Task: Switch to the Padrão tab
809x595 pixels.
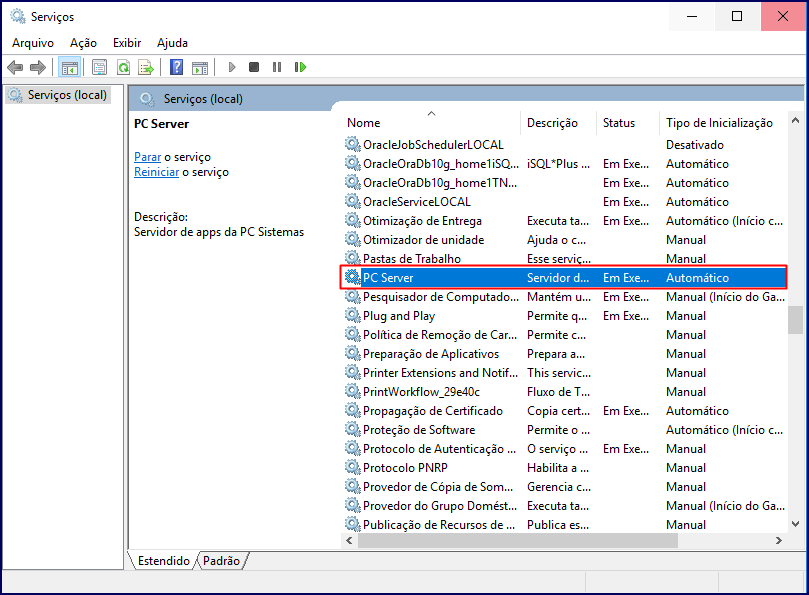Action: [x=222, y=561]
